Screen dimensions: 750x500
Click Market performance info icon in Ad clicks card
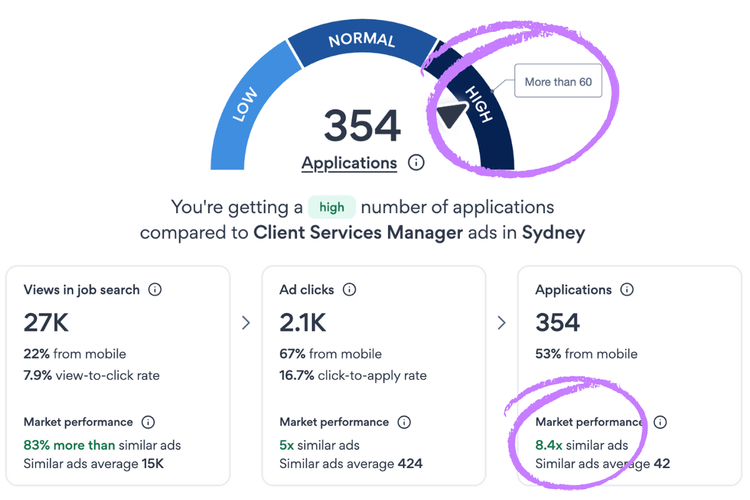(x=405, y=422)
